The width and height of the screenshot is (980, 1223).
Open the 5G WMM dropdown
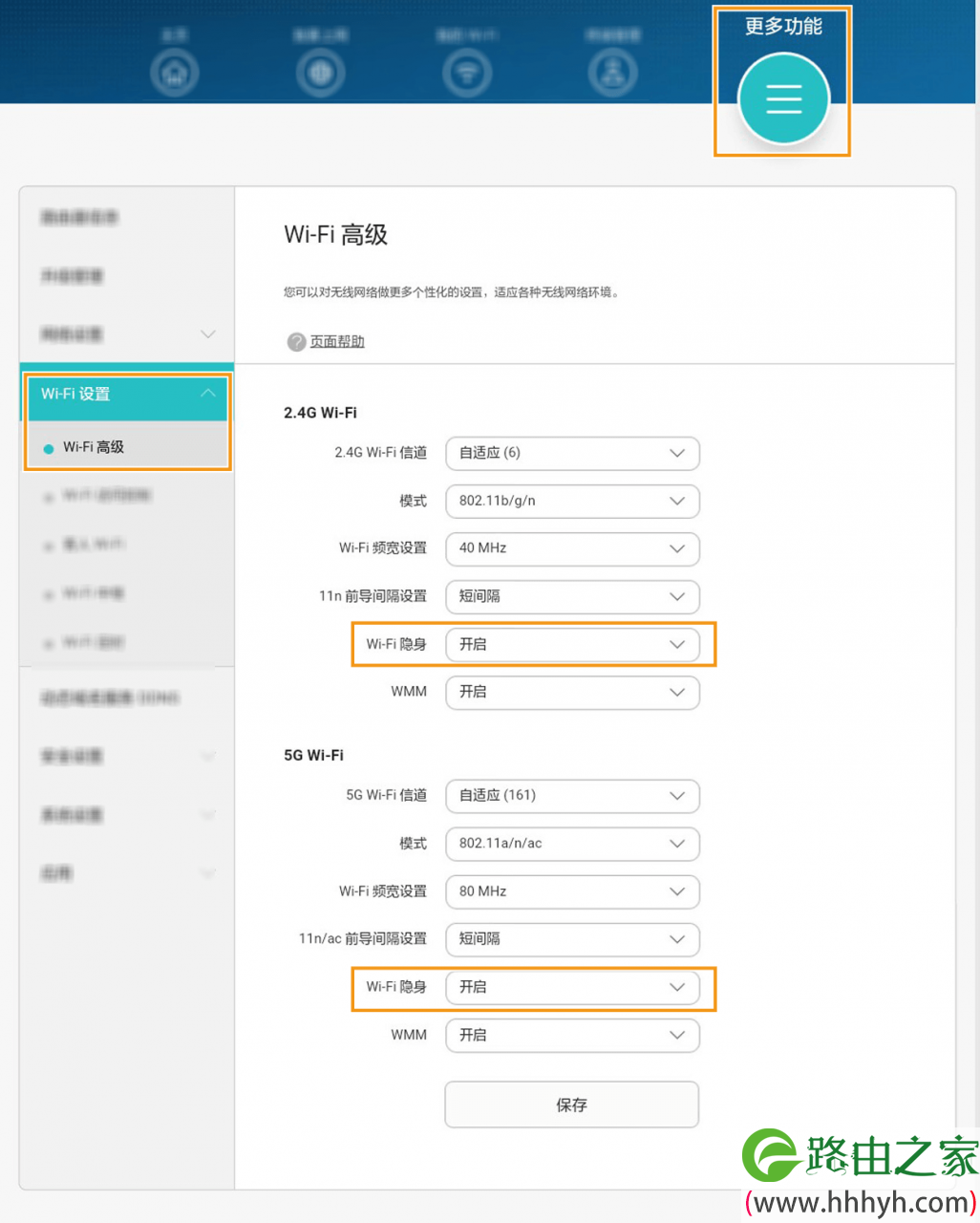[572, 1035]
